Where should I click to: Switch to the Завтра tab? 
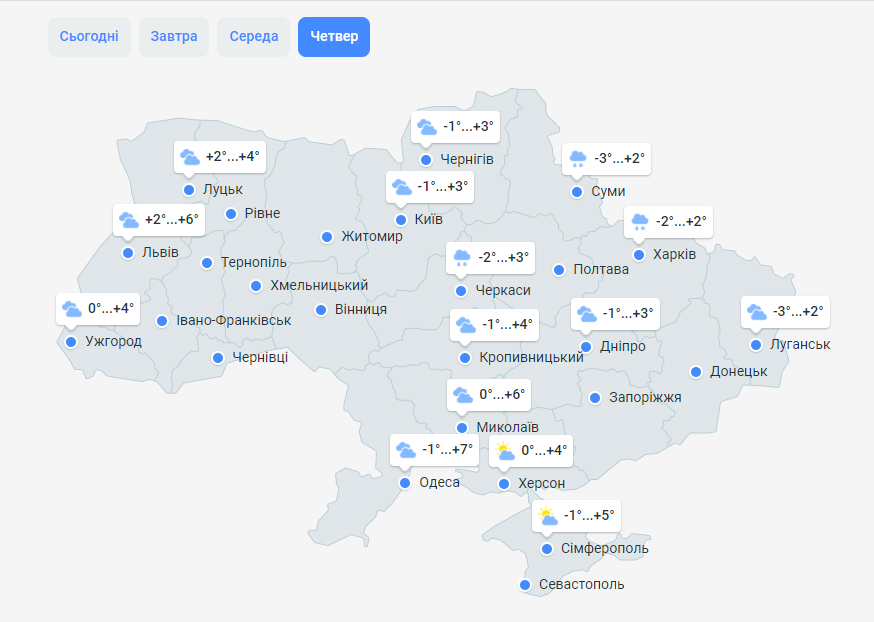pos(174,37)
